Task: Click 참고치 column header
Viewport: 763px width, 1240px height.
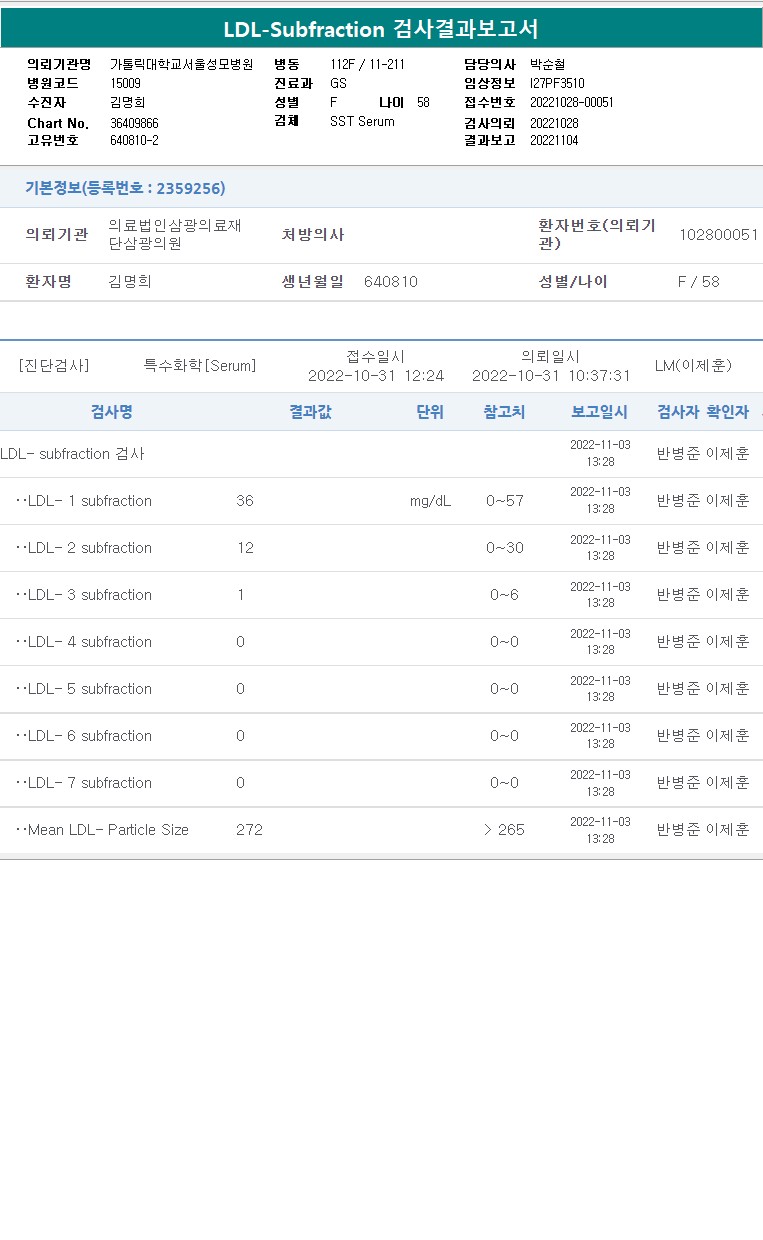Action: point(504,412)
